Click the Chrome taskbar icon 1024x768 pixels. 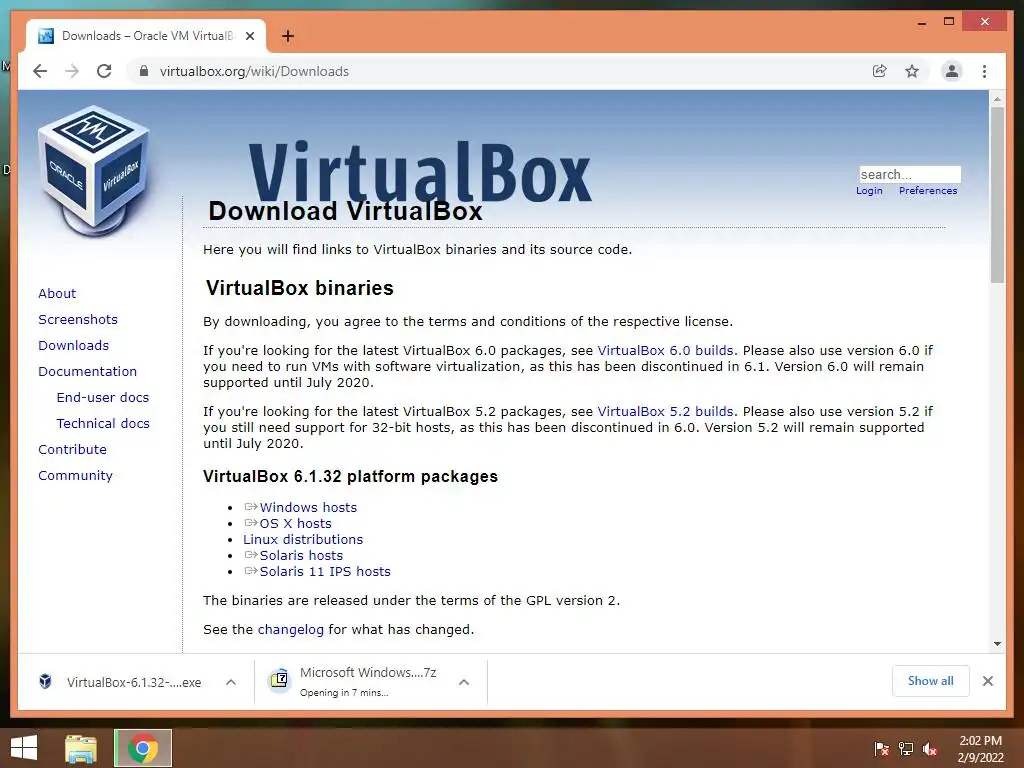(x=143, y=748)
